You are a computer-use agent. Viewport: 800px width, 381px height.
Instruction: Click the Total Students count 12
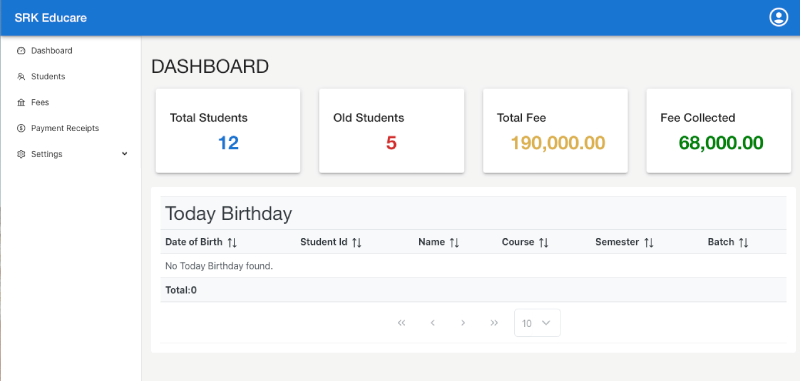[x=228, y=143]
